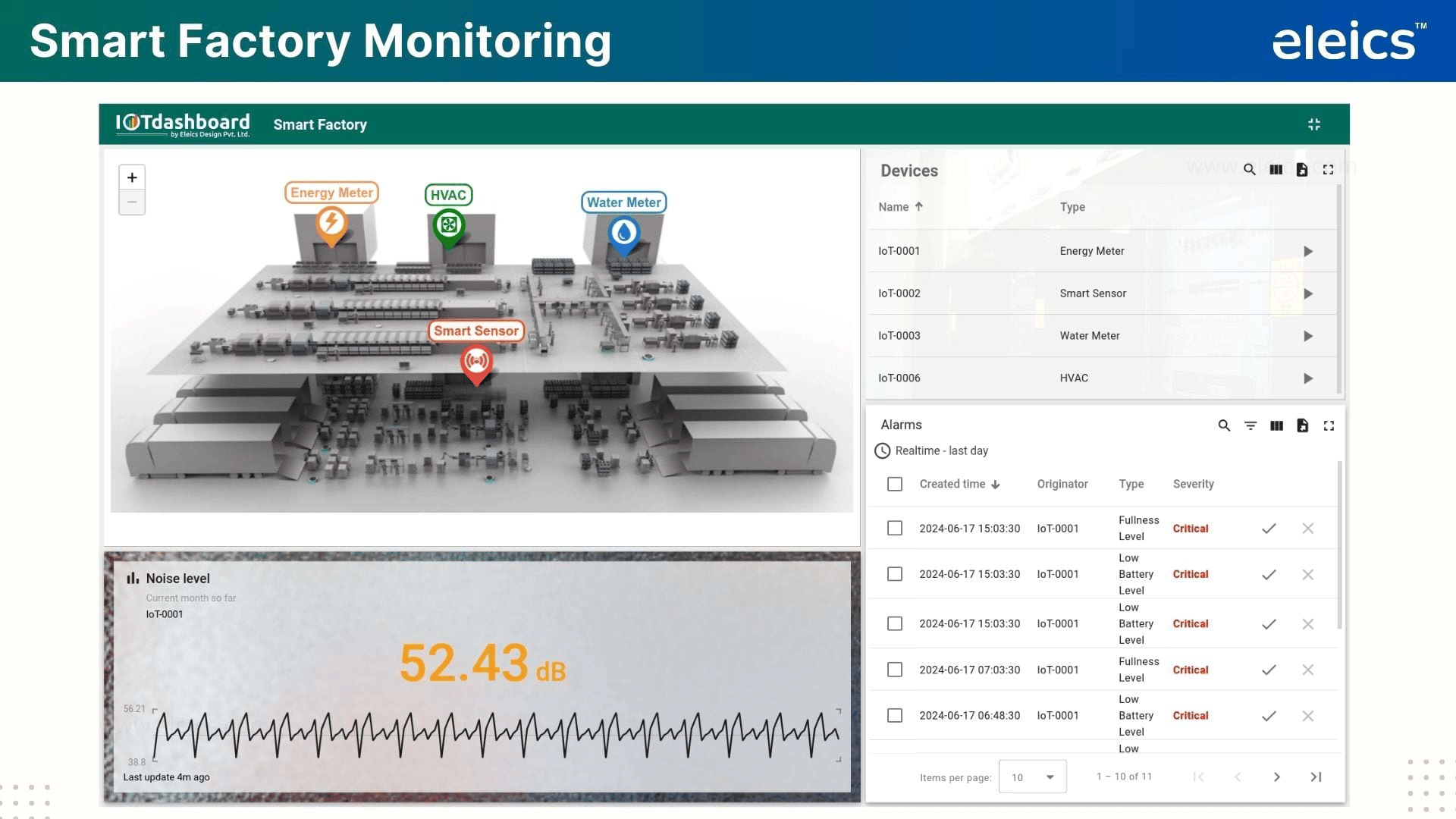Open the items per page dropdown
The width and height of the screenshot is (1456, 819).
coord(1032,777)
